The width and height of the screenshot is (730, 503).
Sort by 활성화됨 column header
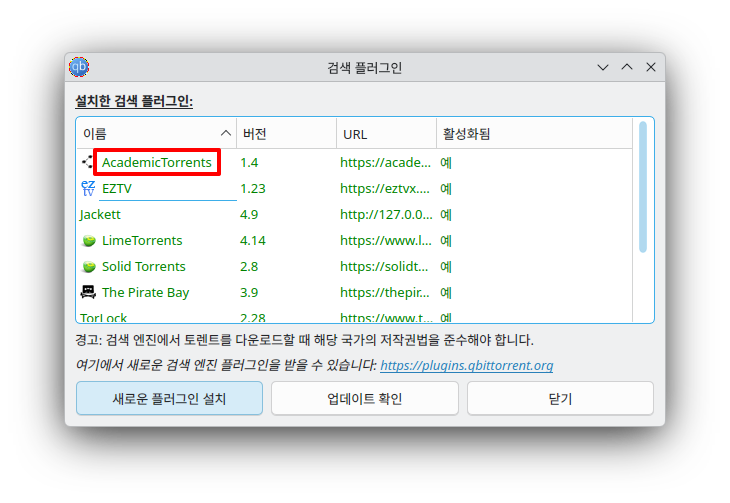(534, 134)
